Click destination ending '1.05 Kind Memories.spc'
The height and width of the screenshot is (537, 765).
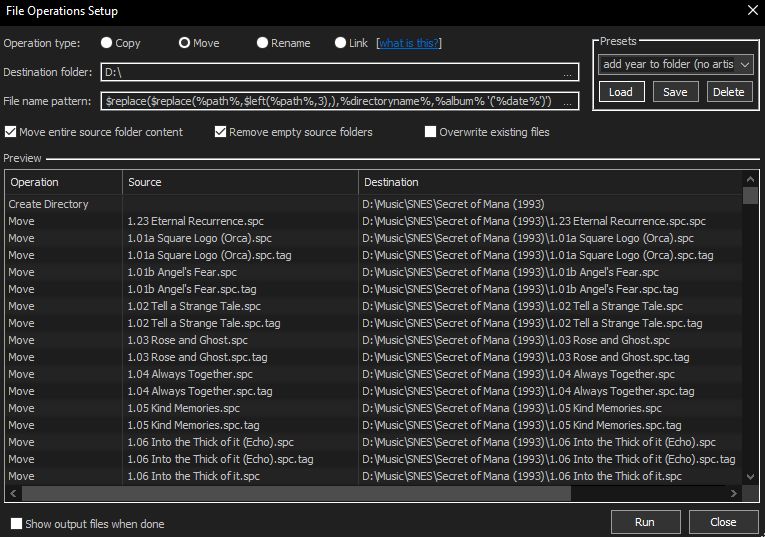511,409
